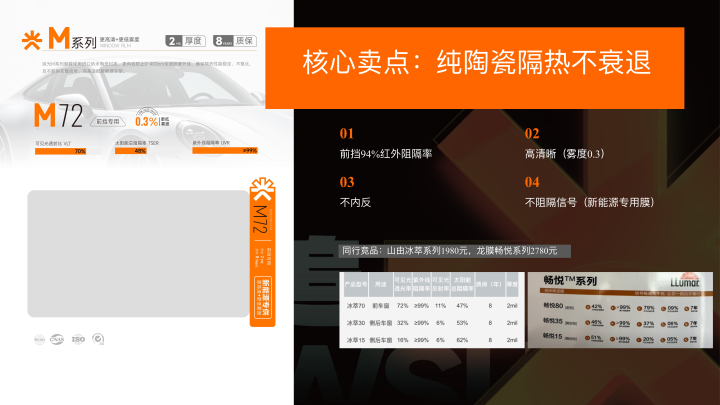Click the 产品型号 table header cell
The width and height of the screenshot is (720, 405).
tap(356, 284)
